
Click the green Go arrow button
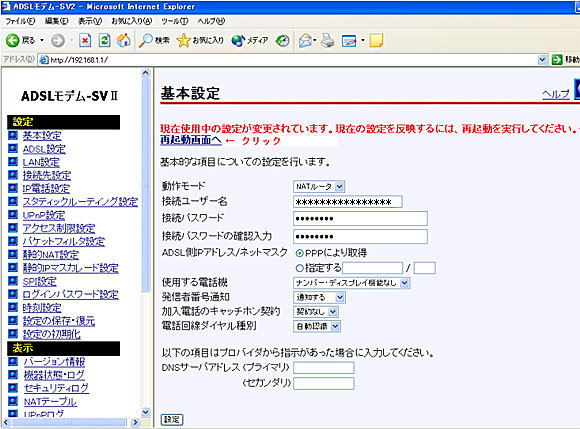point(557,60)
